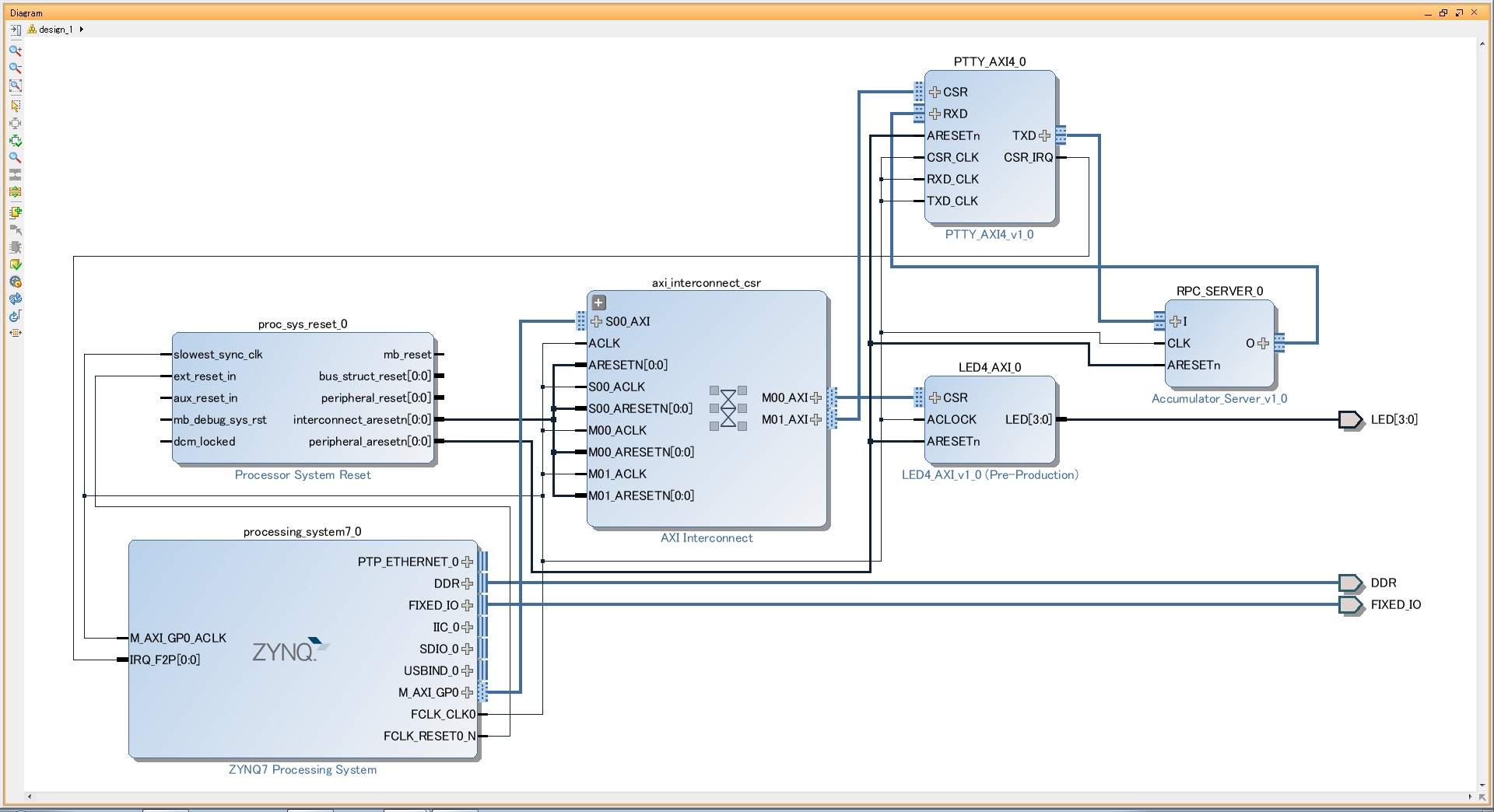Switch to the pointer Select tool
1494x812 pixels.
(x=15, y=106)
